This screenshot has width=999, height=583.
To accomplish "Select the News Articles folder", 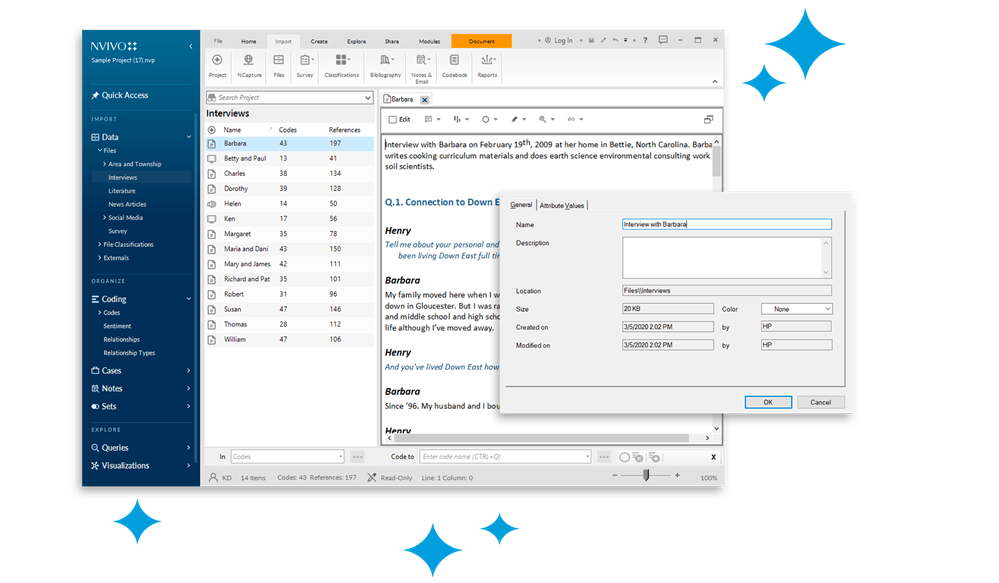I will pyautogui.click(x=127, y=205).
